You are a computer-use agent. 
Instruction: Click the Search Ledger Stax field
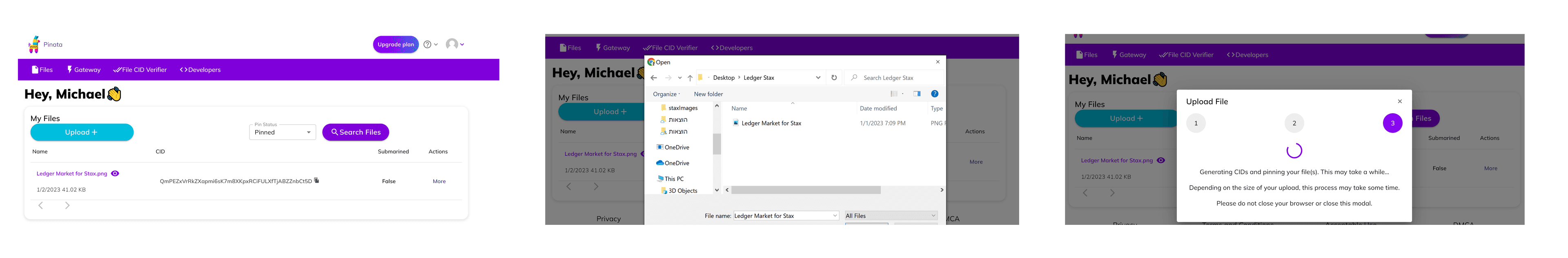click(894, 78)
